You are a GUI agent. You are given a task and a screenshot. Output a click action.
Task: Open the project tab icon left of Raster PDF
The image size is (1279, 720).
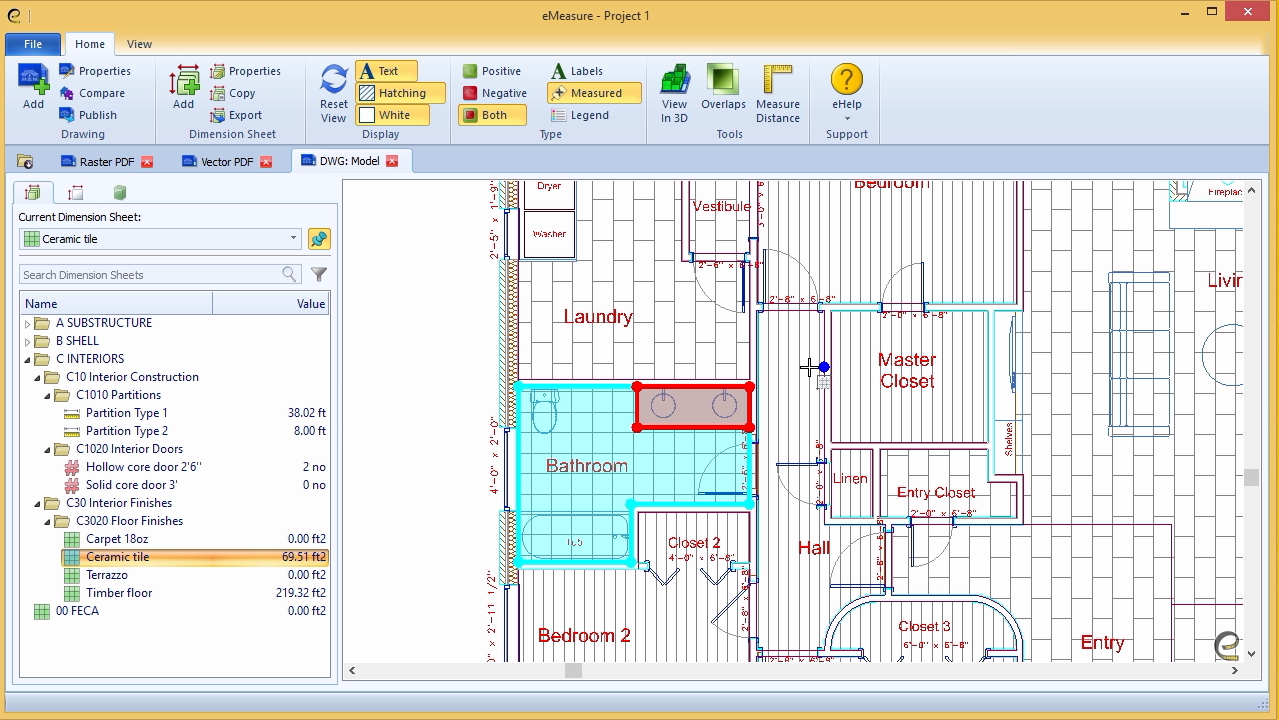[x=25, y=161]
